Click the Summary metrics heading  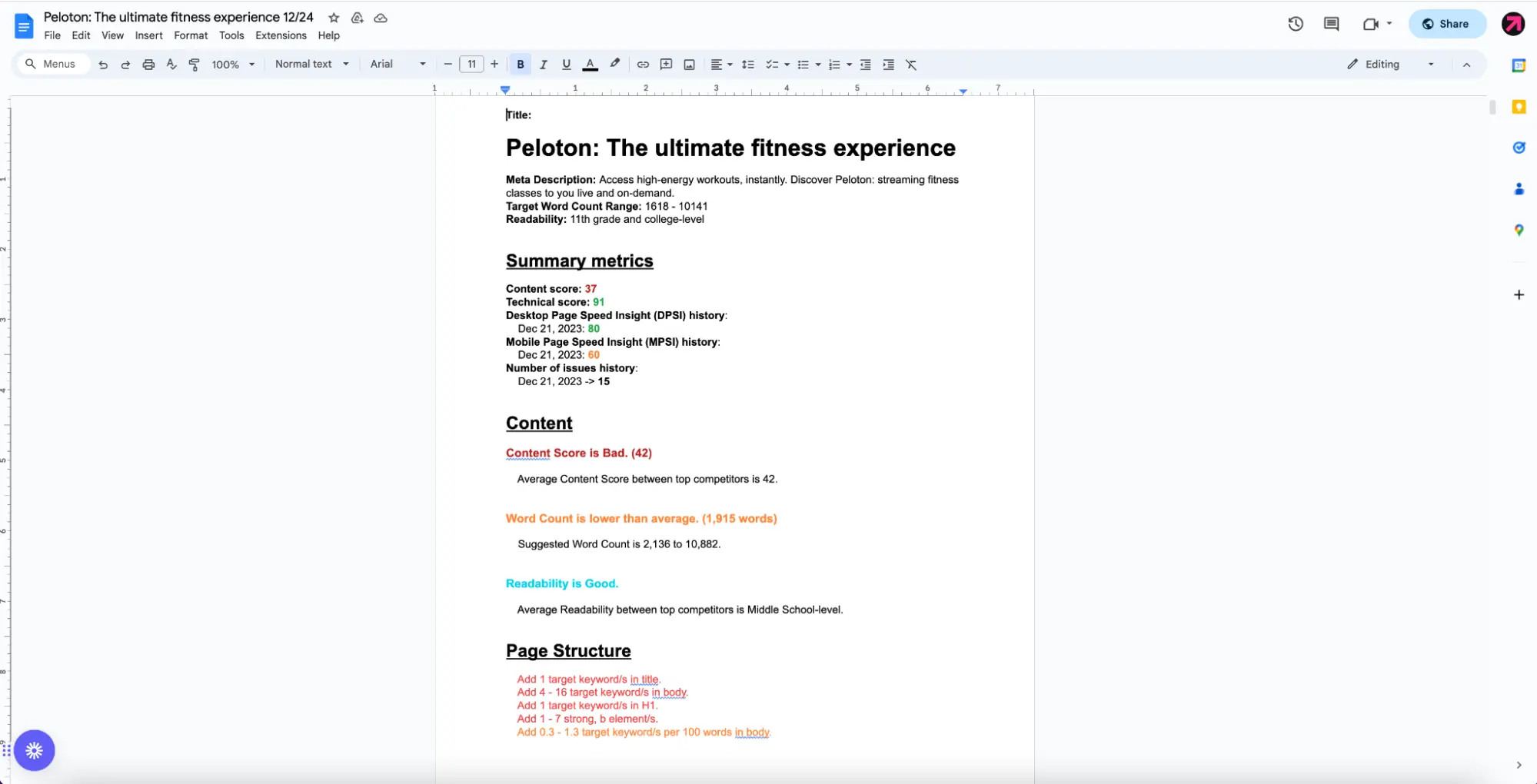coord(579,261)
